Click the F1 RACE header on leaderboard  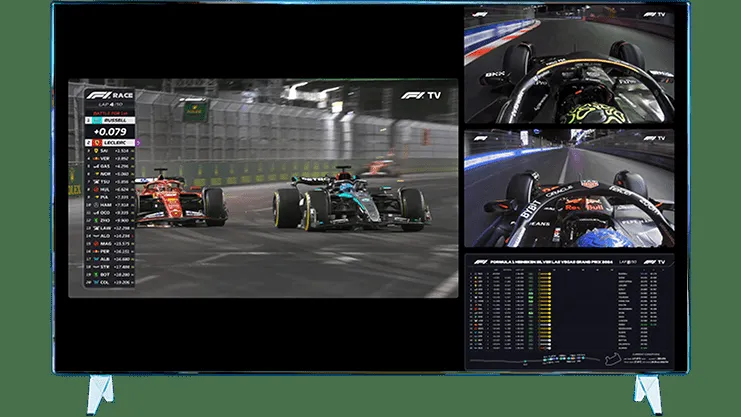pos(110,95)
